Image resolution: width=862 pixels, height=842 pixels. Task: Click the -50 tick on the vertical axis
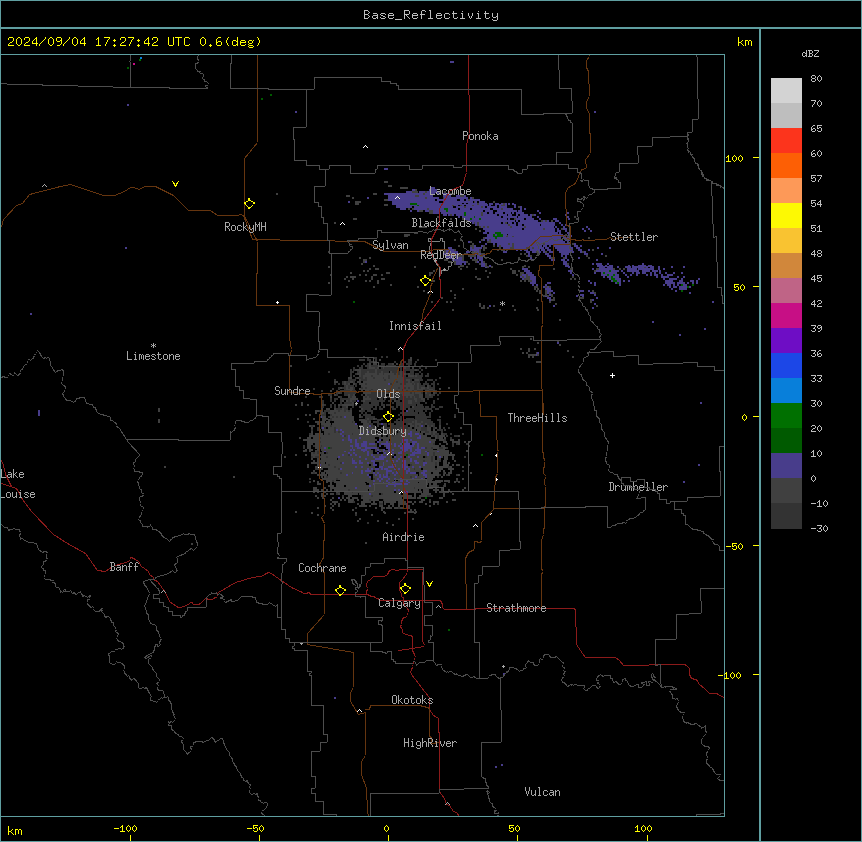point(734,546)
